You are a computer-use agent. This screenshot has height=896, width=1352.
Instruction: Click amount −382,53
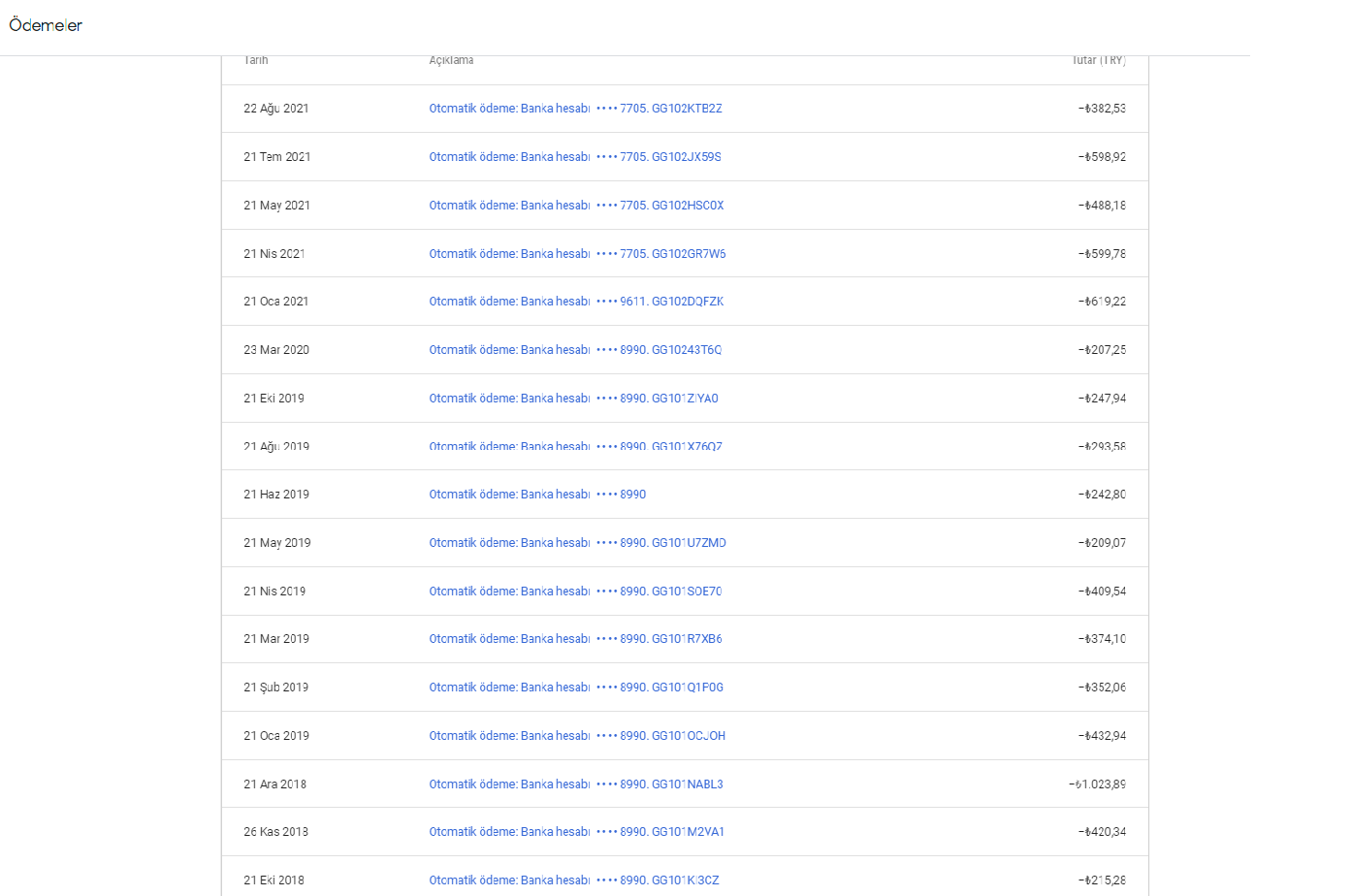click(1102, 109)
